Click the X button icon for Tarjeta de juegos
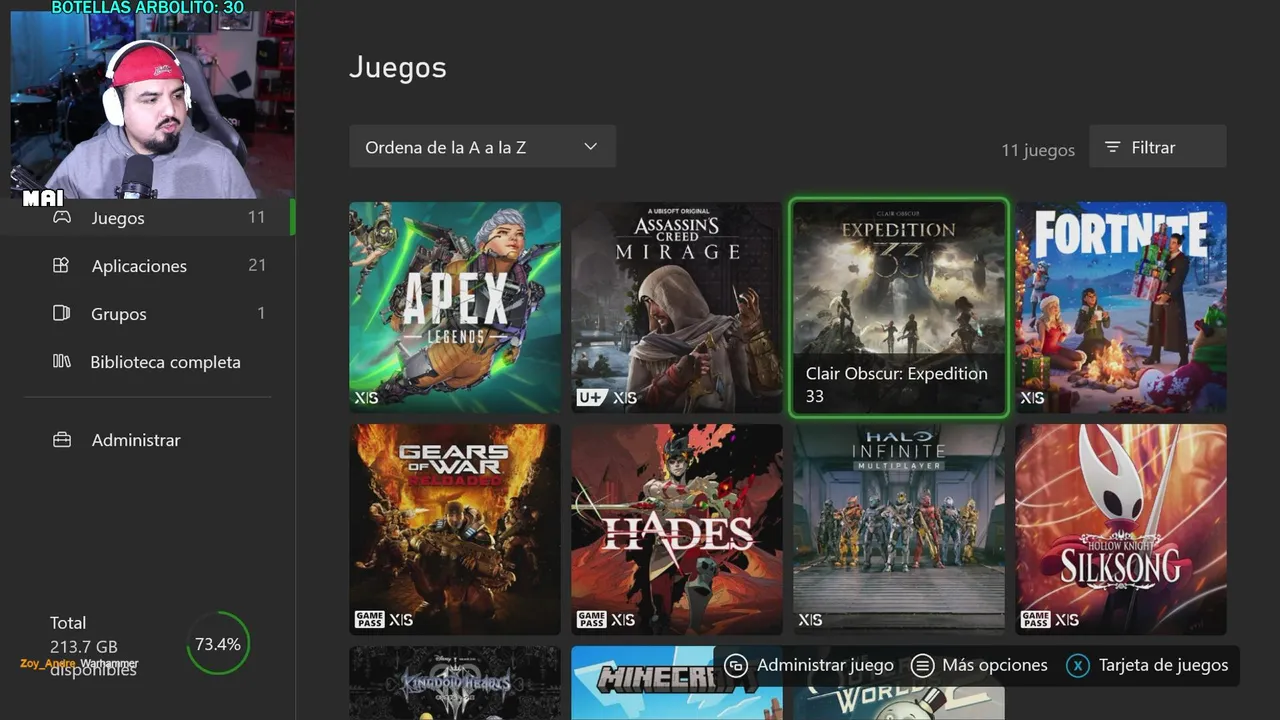This screenshot has height=720, width=1280. 1077,666
